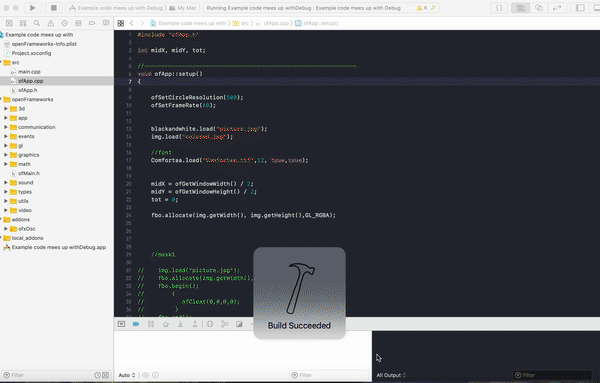This screenshot has height=383, width=600.
Task: Click the Step Out debug button
Action: click(x=195, y=324)
